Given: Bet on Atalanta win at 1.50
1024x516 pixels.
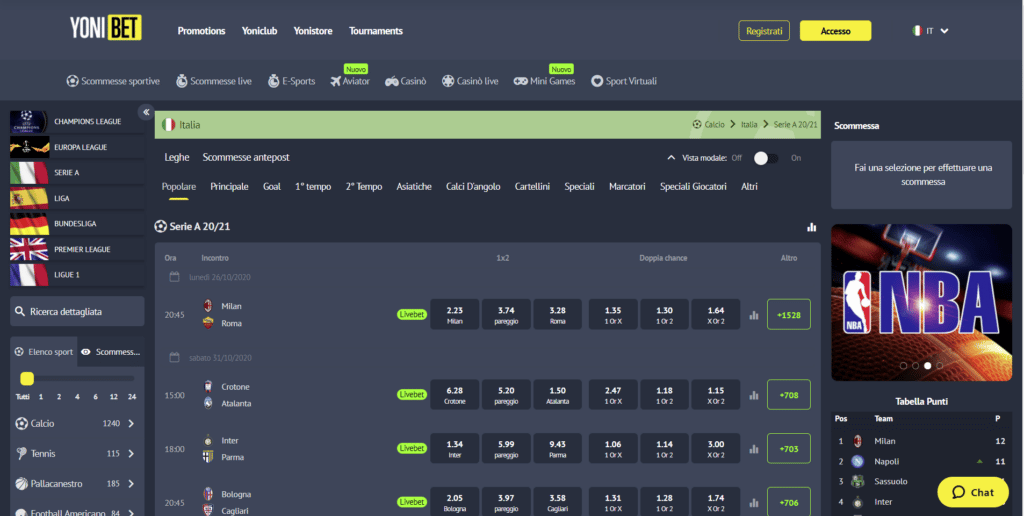Looking at the screenshot, I should coord(557,395).
